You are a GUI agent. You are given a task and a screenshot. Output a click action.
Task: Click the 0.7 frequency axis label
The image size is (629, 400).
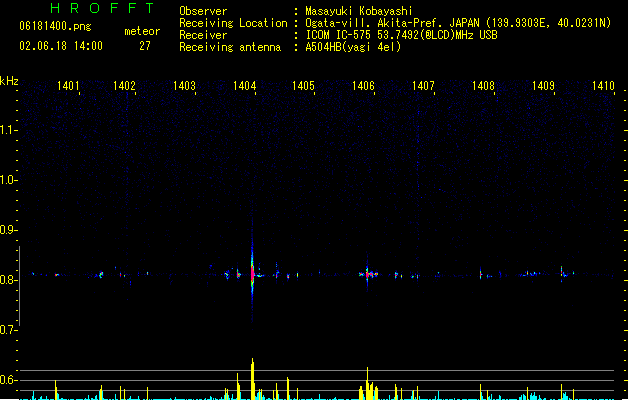pos(7,330)
